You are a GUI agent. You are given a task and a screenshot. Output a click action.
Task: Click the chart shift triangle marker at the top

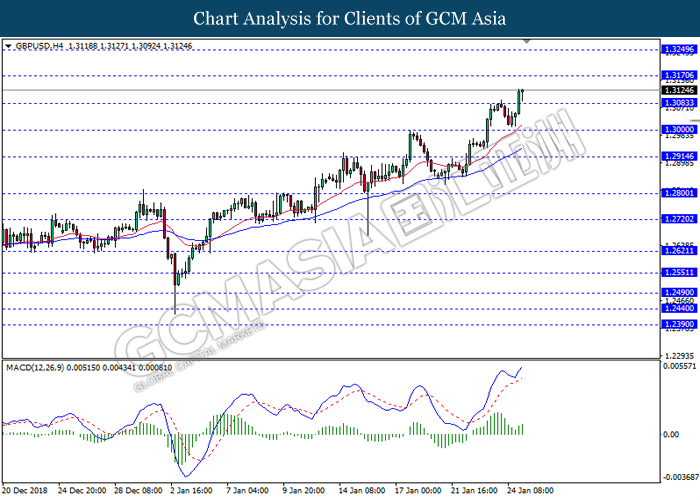tap(527, 41)
